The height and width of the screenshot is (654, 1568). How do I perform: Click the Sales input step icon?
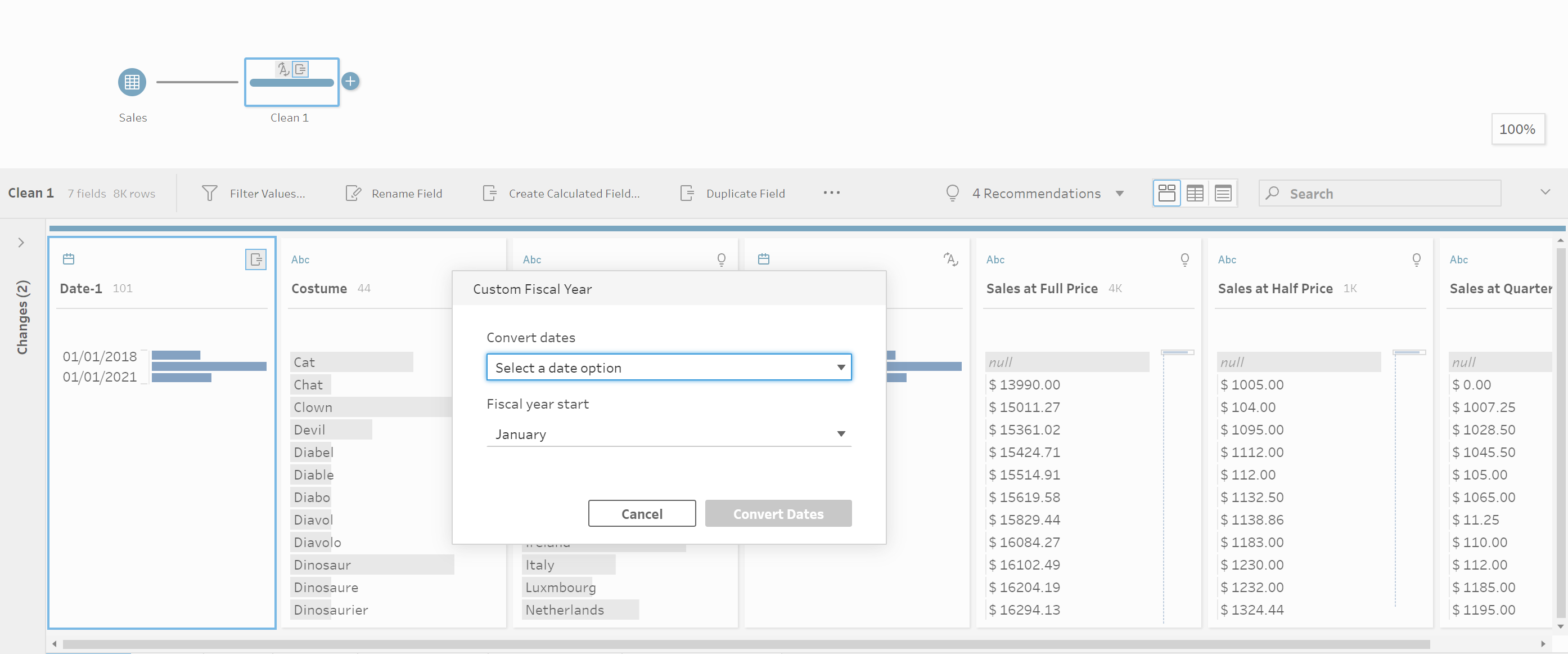pos(132,82)
